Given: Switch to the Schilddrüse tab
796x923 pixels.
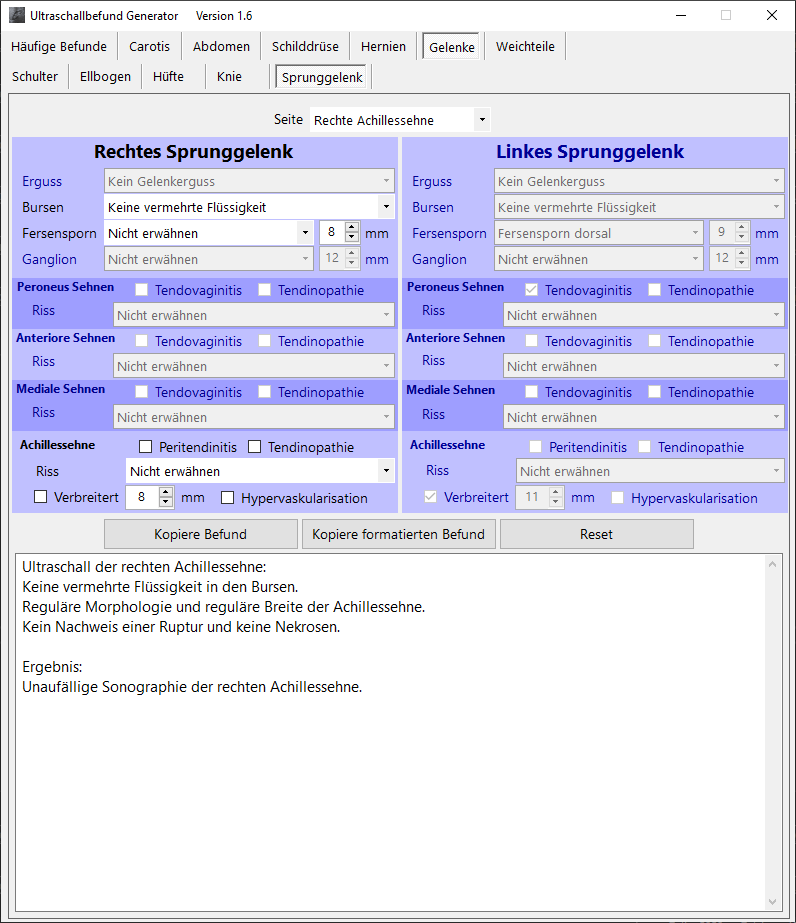Looking at the screenshot, I should [x=305, y=46].
